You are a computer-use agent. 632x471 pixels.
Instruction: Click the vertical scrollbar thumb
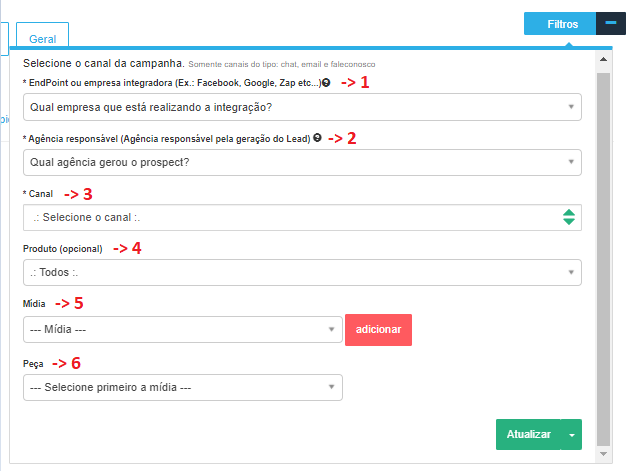[603, 250]
